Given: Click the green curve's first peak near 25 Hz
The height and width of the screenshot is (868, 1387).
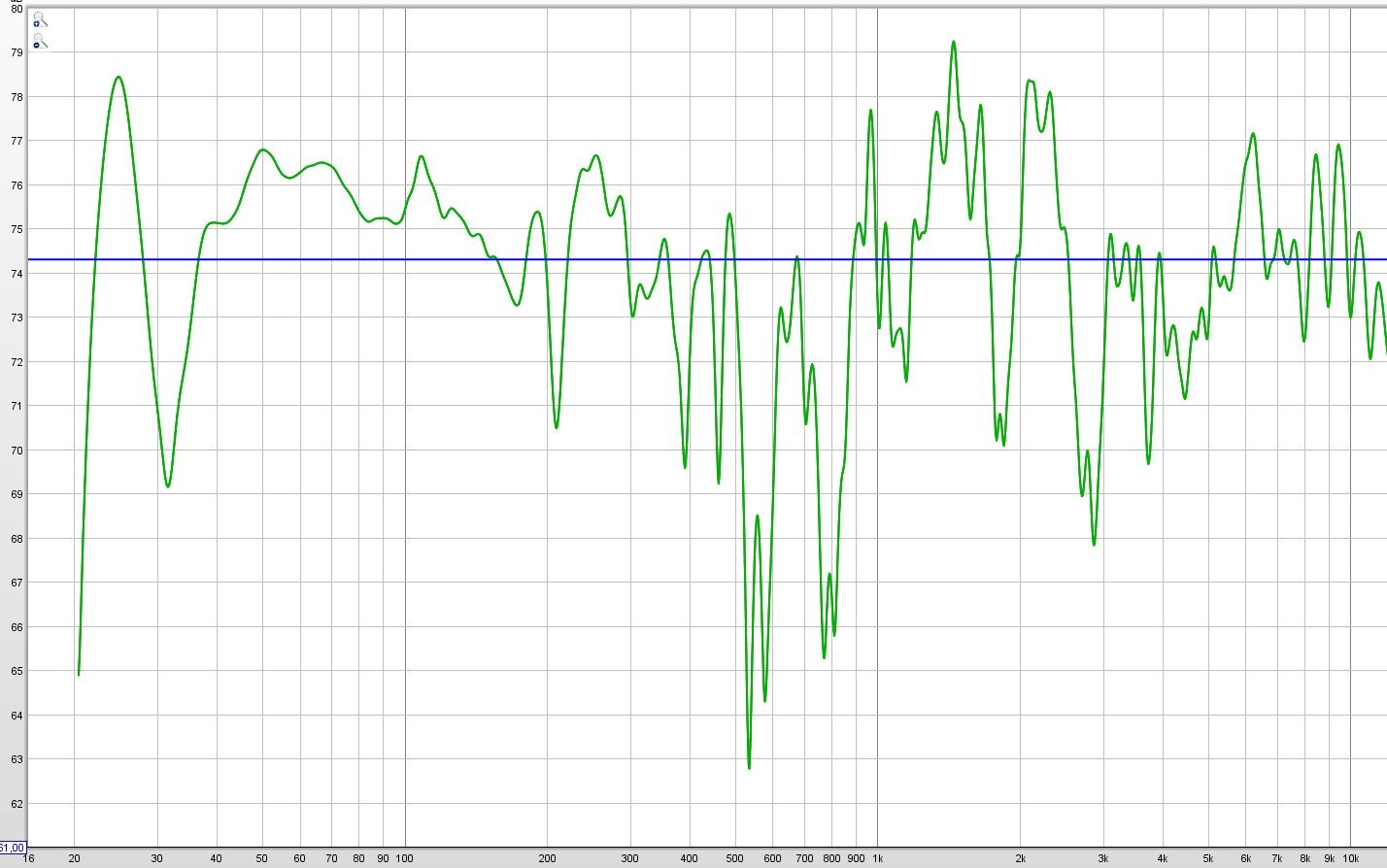Looking at the screenshot, I should pyautogui.click(x=118, y=77).
